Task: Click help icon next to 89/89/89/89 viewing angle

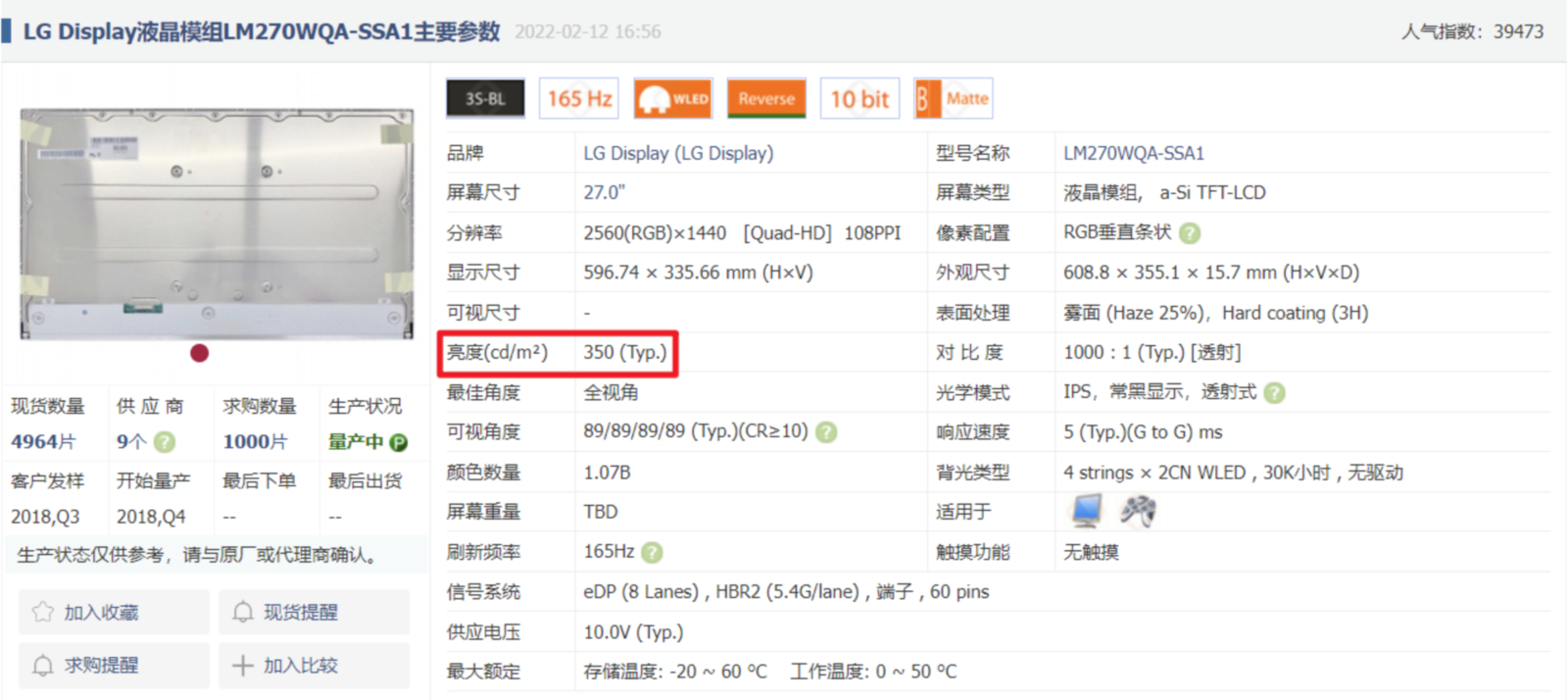Action: click(826, 432)
